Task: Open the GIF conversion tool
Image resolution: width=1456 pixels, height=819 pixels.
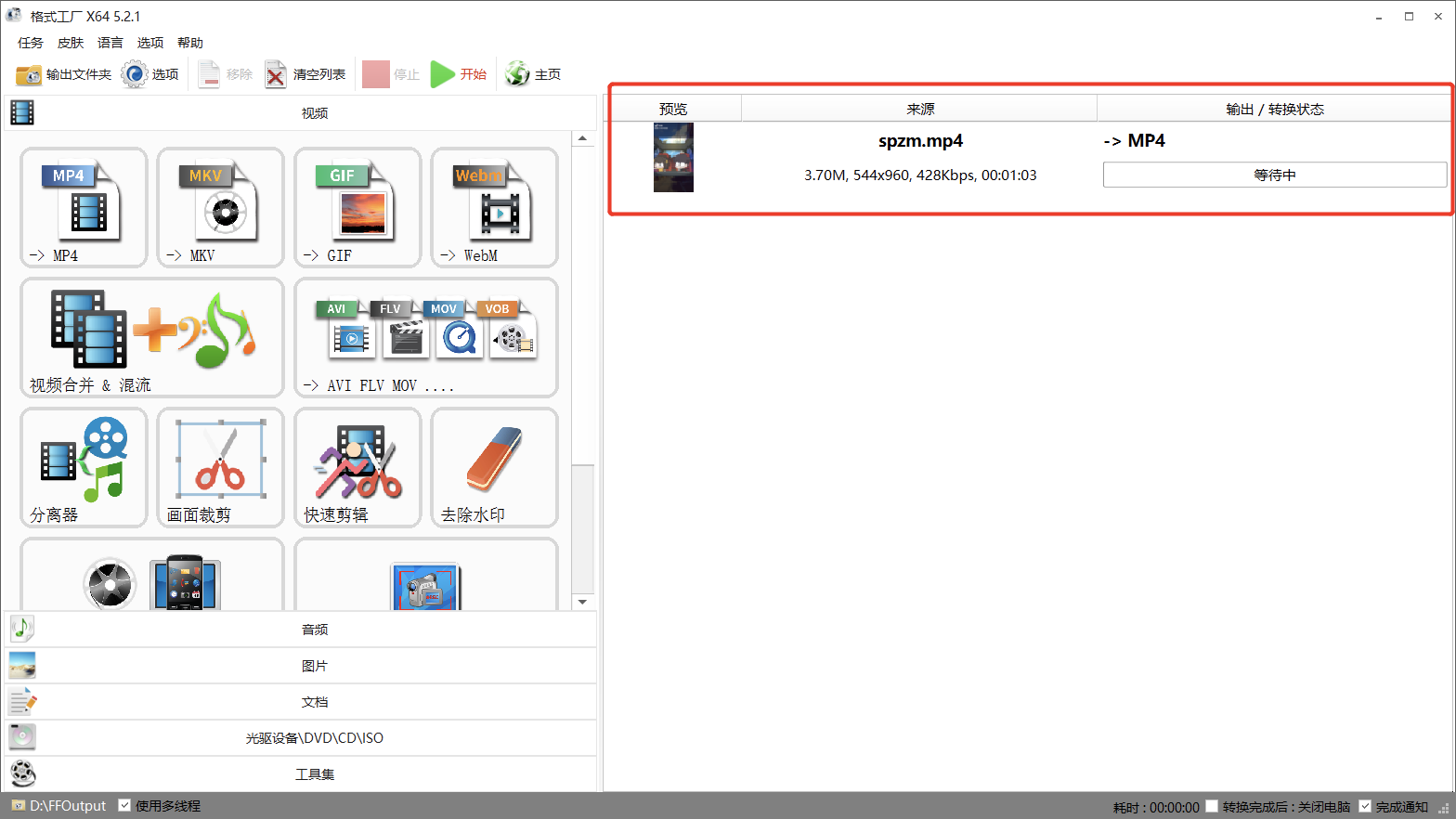Action: 357,207
